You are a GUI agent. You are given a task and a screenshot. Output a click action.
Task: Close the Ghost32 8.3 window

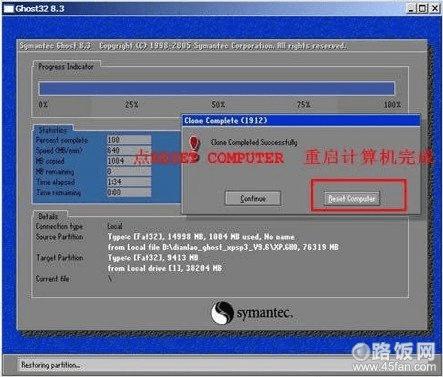[x=435, y=8]
